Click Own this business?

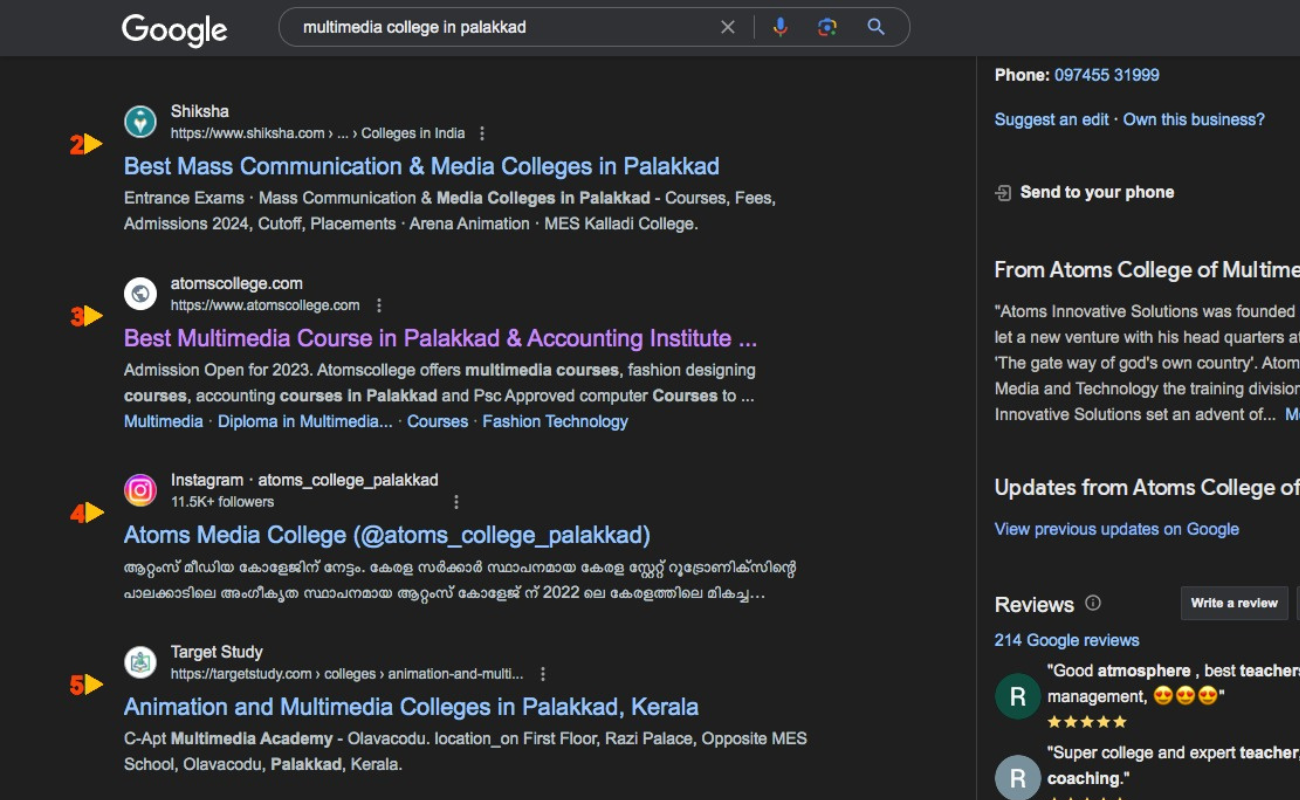tap(1194, 119)
